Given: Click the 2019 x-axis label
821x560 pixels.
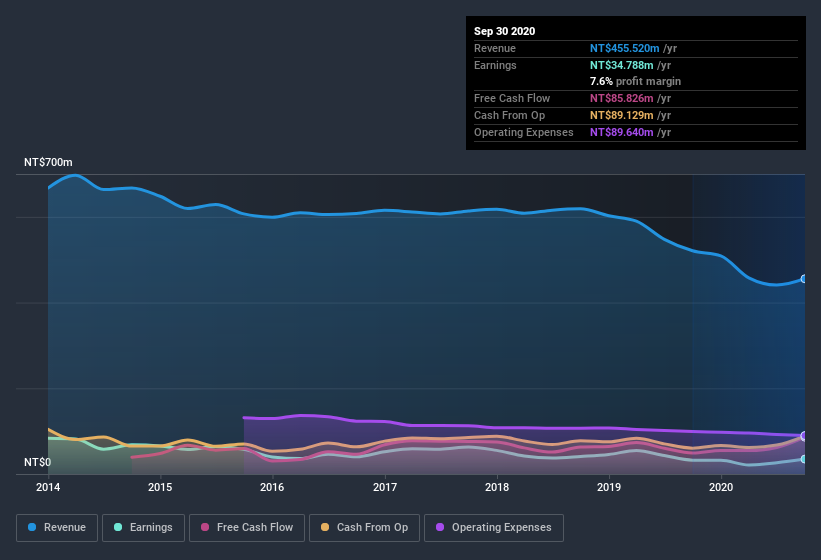Looking at the screenshot, I should pyautogui.click(x=609, y=487).
